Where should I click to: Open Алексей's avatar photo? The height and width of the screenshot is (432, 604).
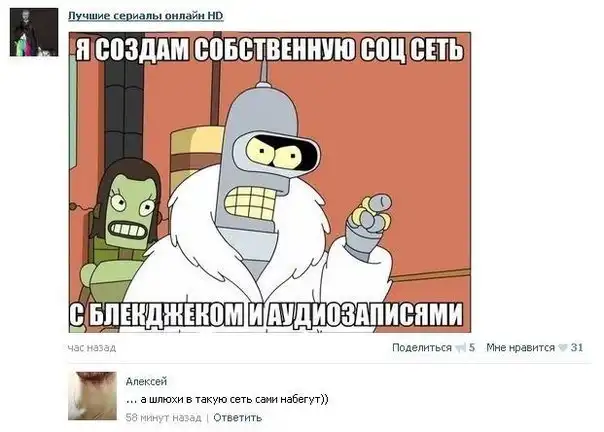92,396
